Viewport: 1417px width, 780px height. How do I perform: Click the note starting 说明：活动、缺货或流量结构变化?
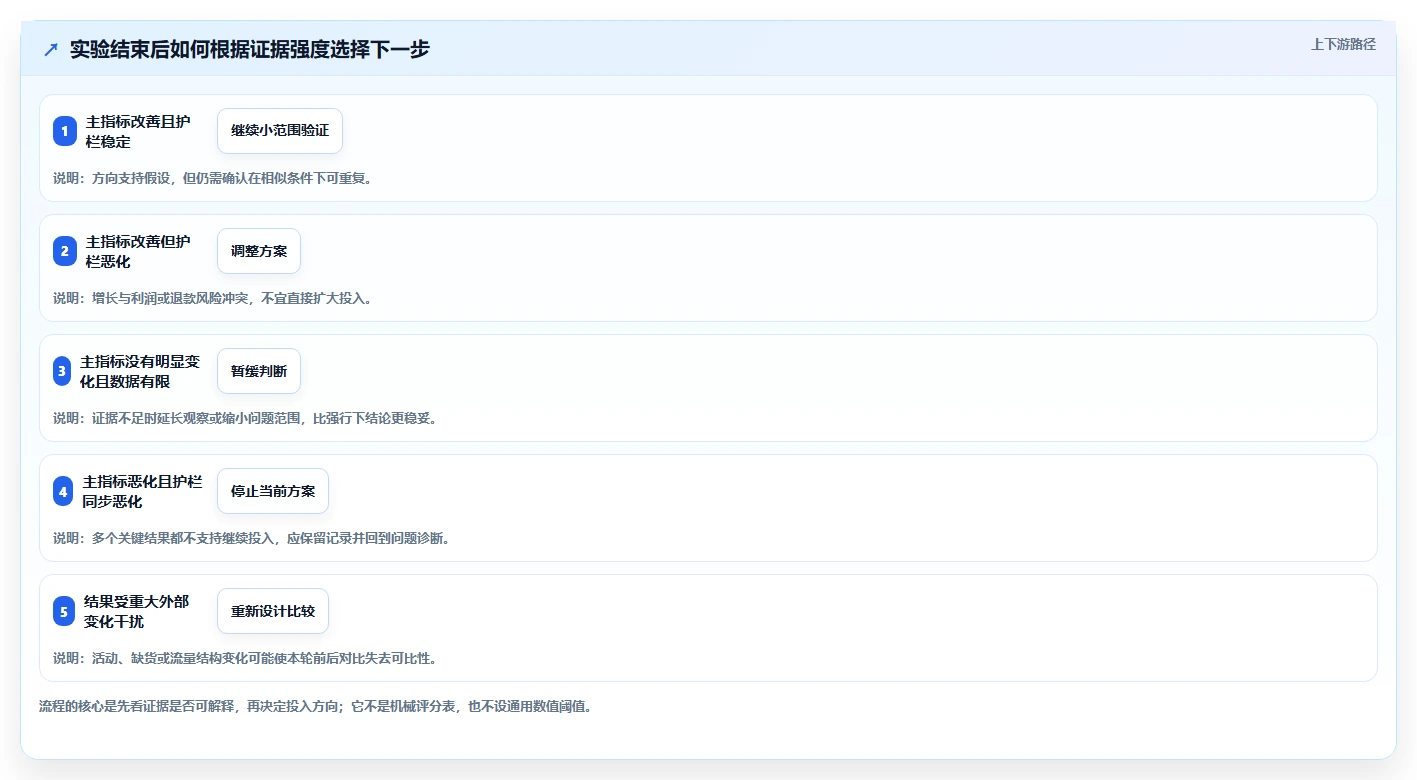(245, 658)
